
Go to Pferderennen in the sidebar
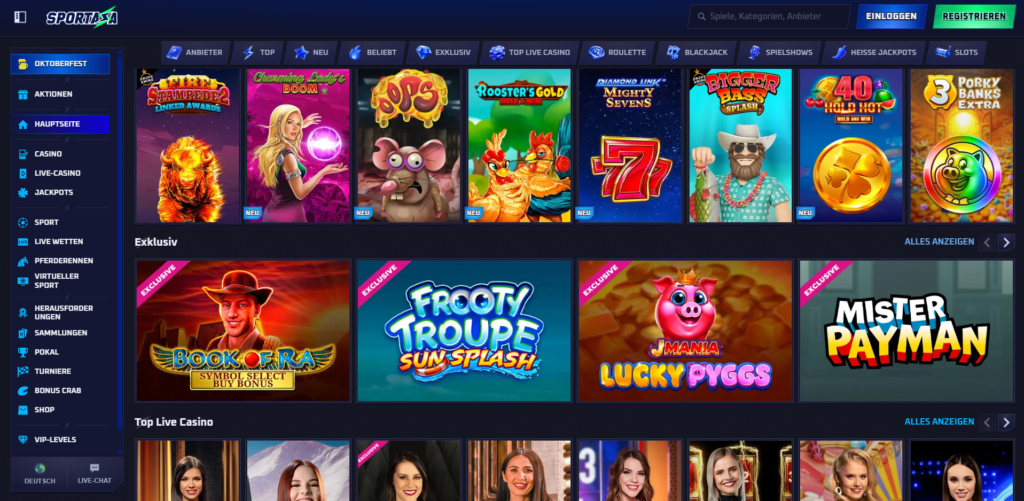[x=60, y=261]
